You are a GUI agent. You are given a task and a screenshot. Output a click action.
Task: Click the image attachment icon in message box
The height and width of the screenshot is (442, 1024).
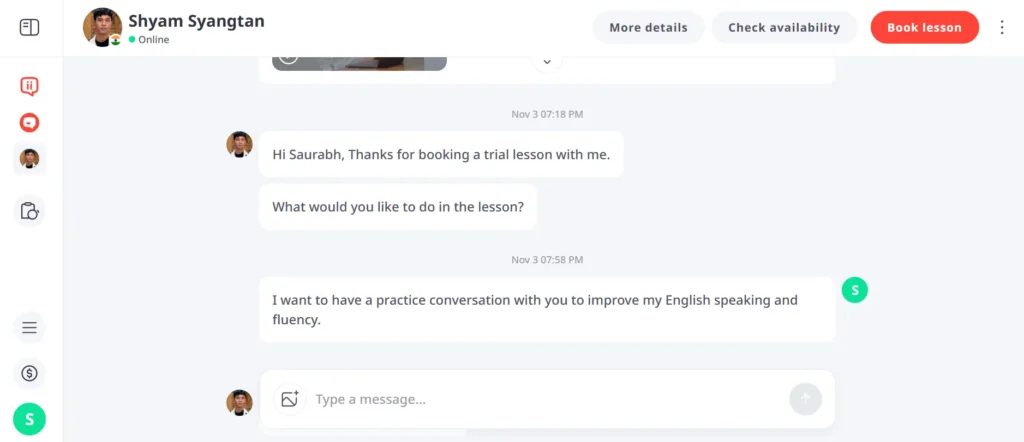(290, 399)
